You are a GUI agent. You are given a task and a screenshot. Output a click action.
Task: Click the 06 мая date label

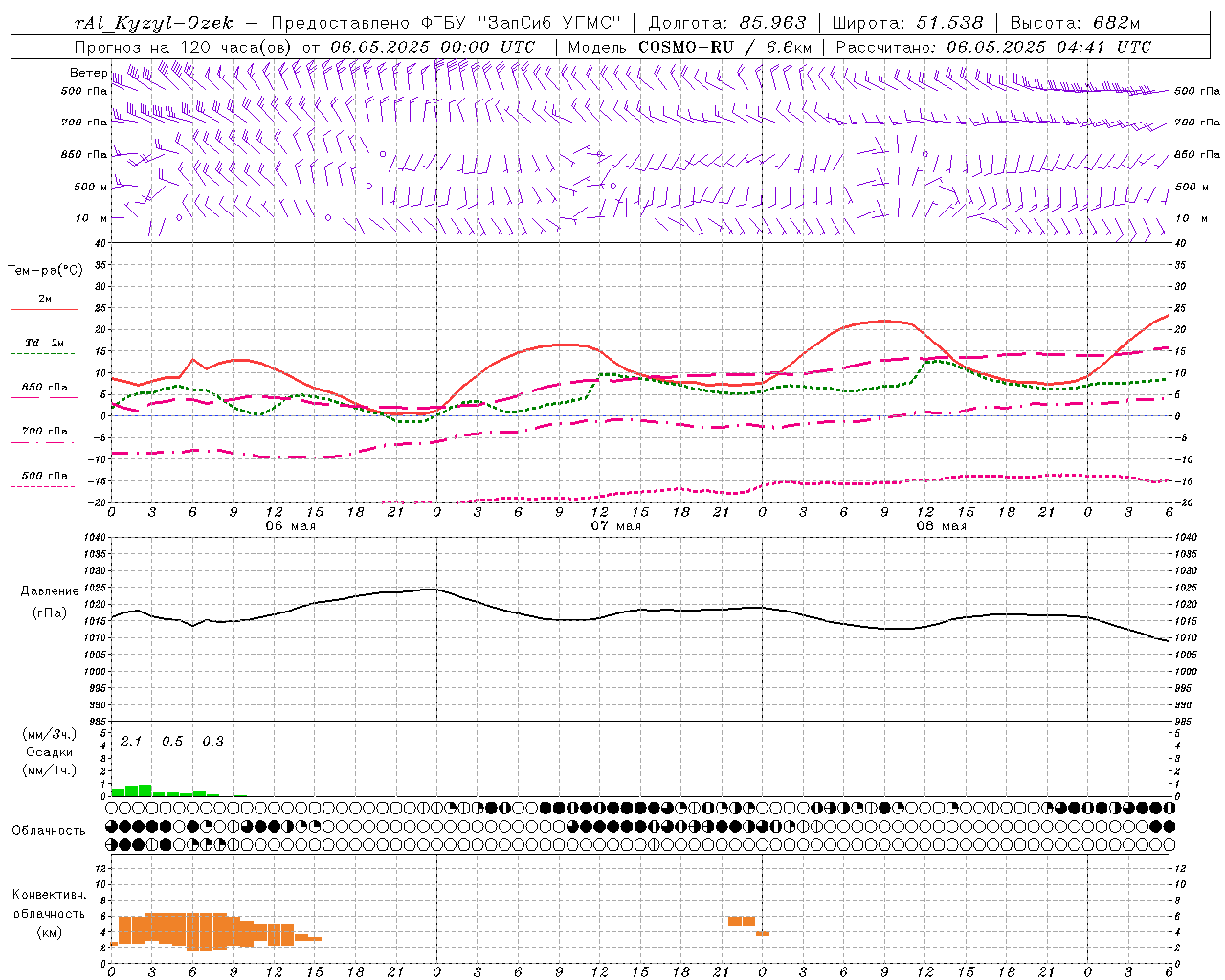[290, 525]
